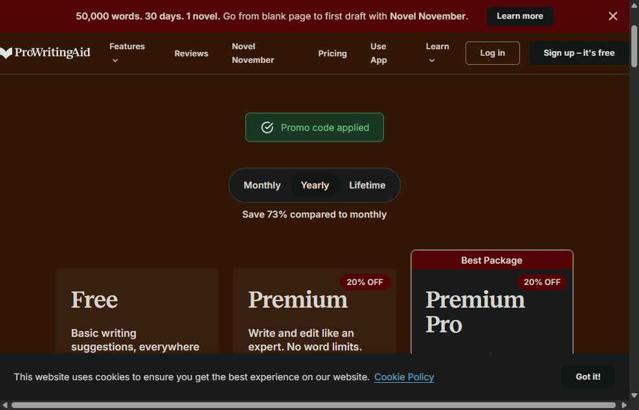Image resolution: width=639 pixels, height=410 pixels.
Task: Click the Log in button
Action: (492, 53)
